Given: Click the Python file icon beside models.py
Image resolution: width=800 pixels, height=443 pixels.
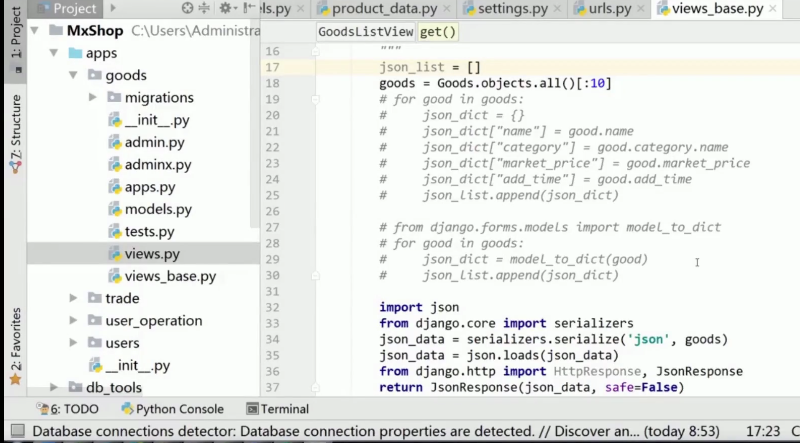Looking at the screenshot, I should 115,210.
